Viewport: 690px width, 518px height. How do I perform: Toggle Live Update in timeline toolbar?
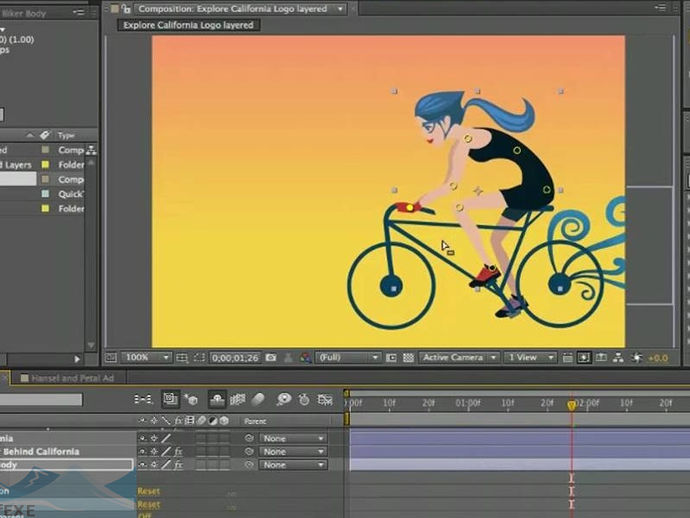(170, 399)
